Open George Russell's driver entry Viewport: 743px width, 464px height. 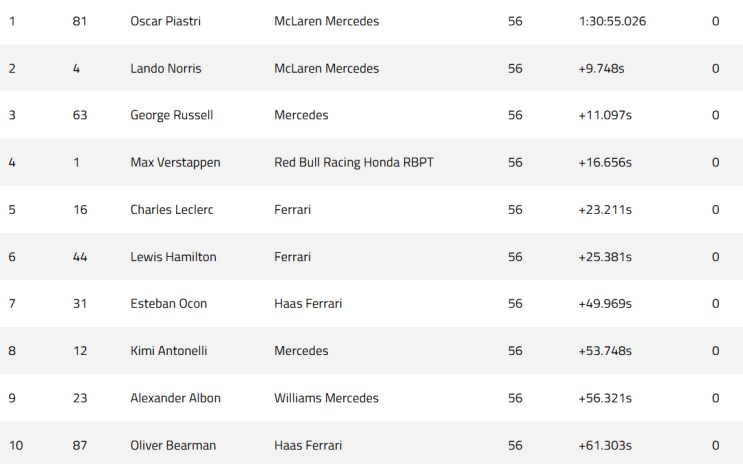[172, 115]
